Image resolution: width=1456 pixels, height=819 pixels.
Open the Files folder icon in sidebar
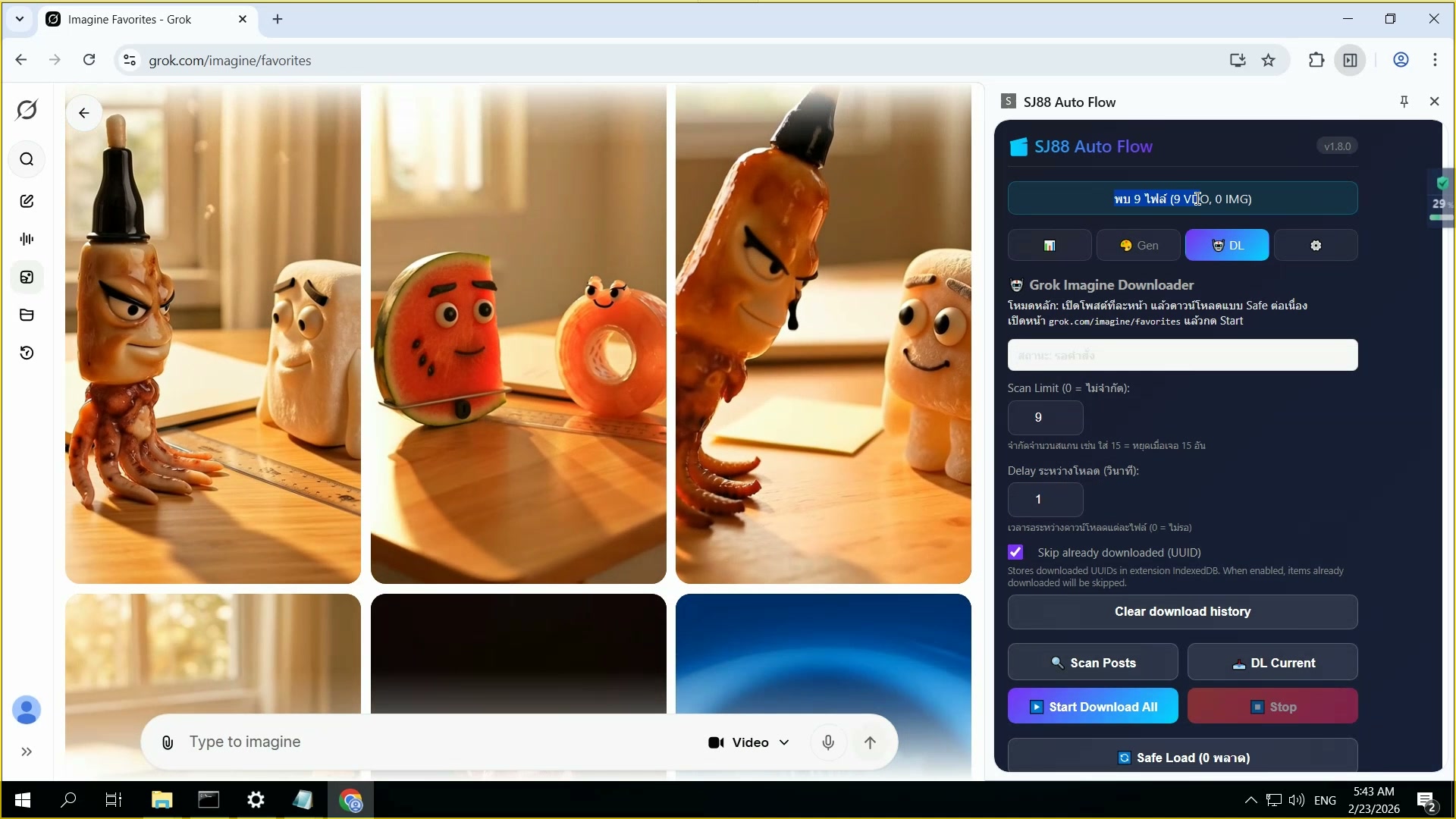click(x=27, y=315)
